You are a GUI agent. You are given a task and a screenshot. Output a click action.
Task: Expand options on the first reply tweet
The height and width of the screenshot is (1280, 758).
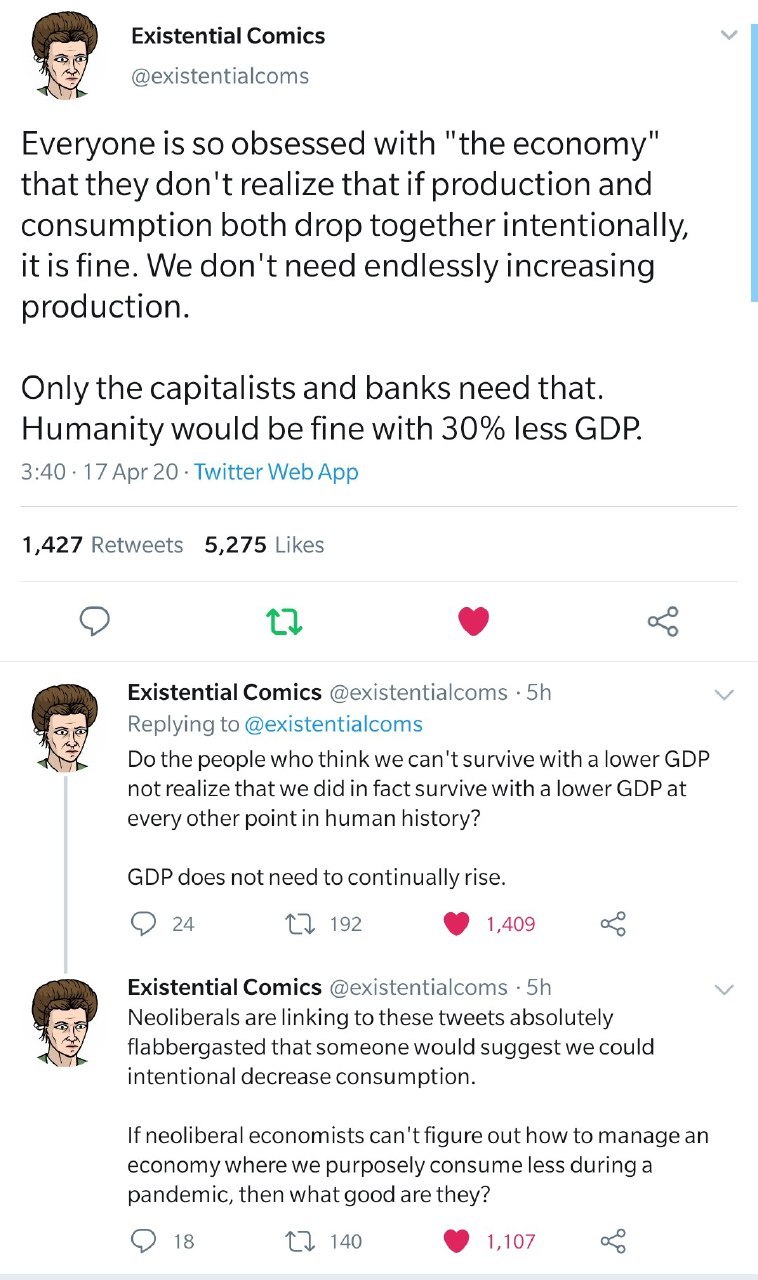[x=723, y=694]
